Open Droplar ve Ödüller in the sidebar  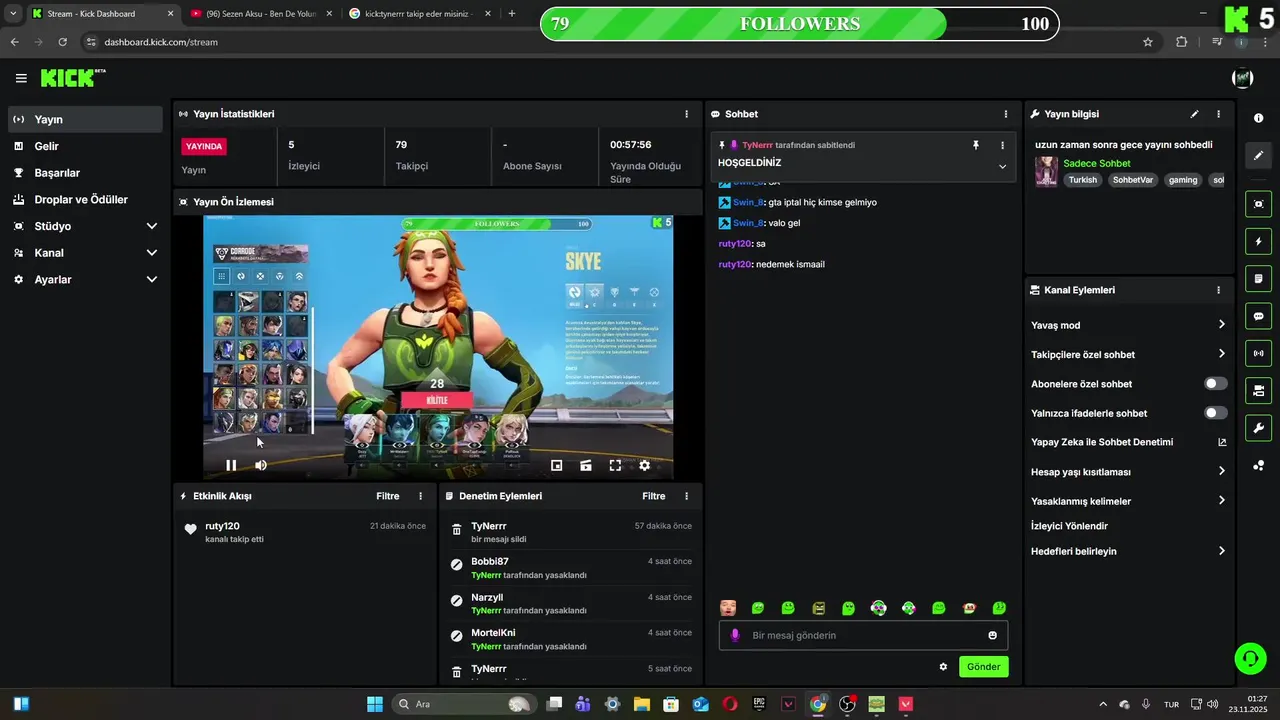click(x=85, y=200)
